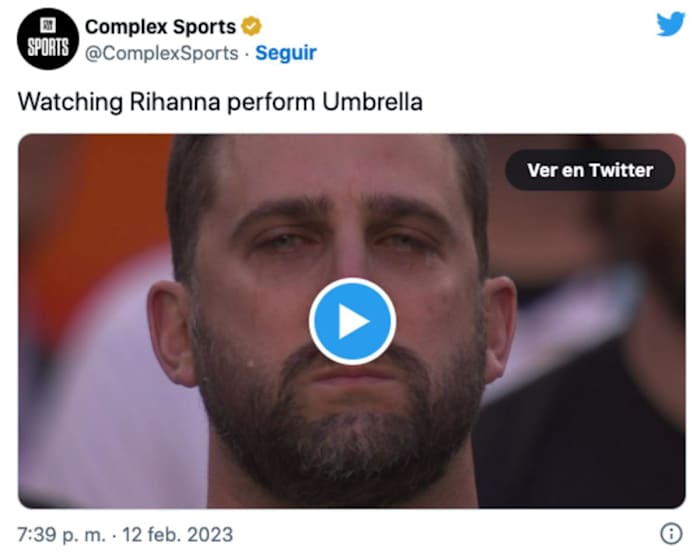The image size is (700, 557).
Task: Click the Complex Sports profile avatar
Action: [x=48, y=39]
